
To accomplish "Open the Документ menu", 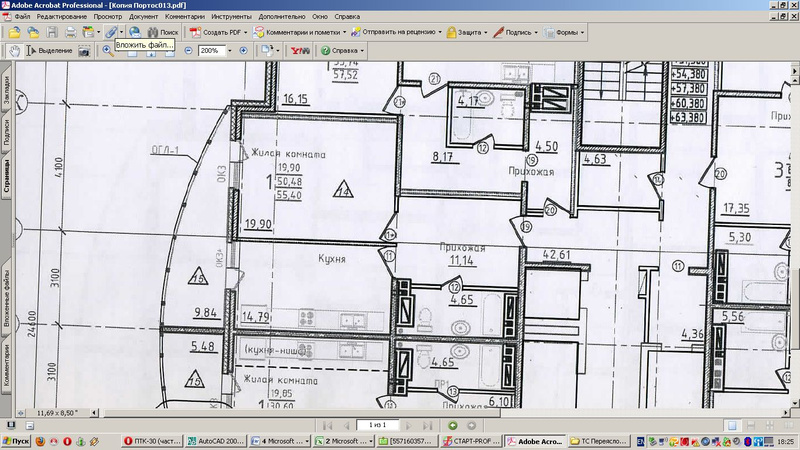I will click(x=143, y=17).
